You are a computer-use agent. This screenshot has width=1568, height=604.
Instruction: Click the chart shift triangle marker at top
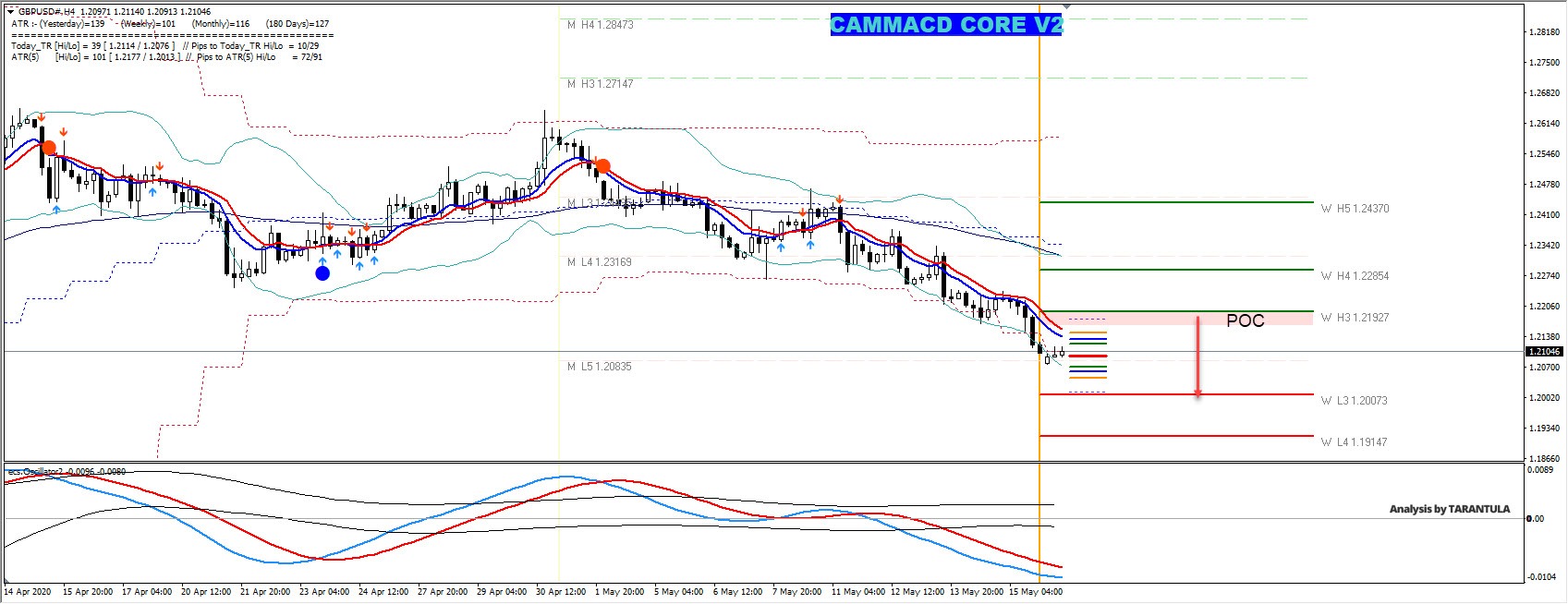pyautogui.click(x=1066, y=7)
